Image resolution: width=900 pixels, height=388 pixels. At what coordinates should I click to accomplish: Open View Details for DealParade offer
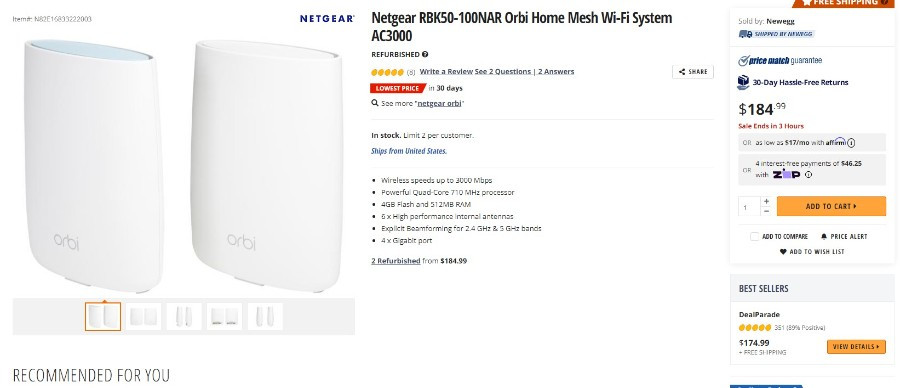point(856,347)
